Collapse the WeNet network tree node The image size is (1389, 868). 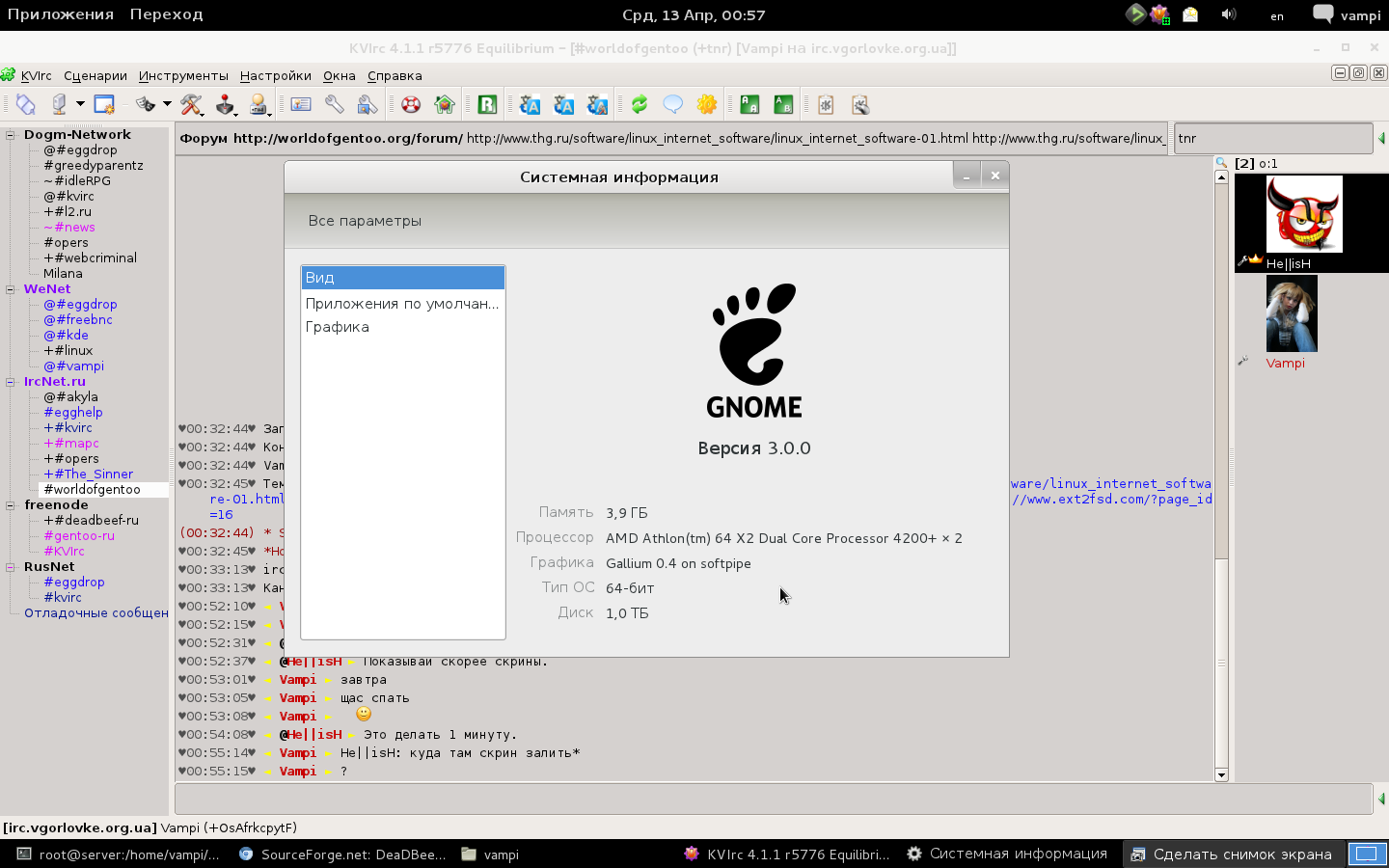pos(11,289)
